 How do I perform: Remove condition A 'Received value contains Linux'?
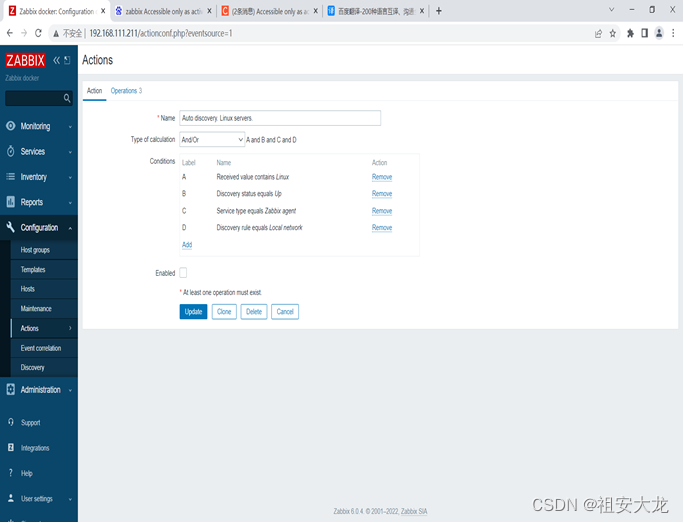pyautogui.click(x=382, y=177)
